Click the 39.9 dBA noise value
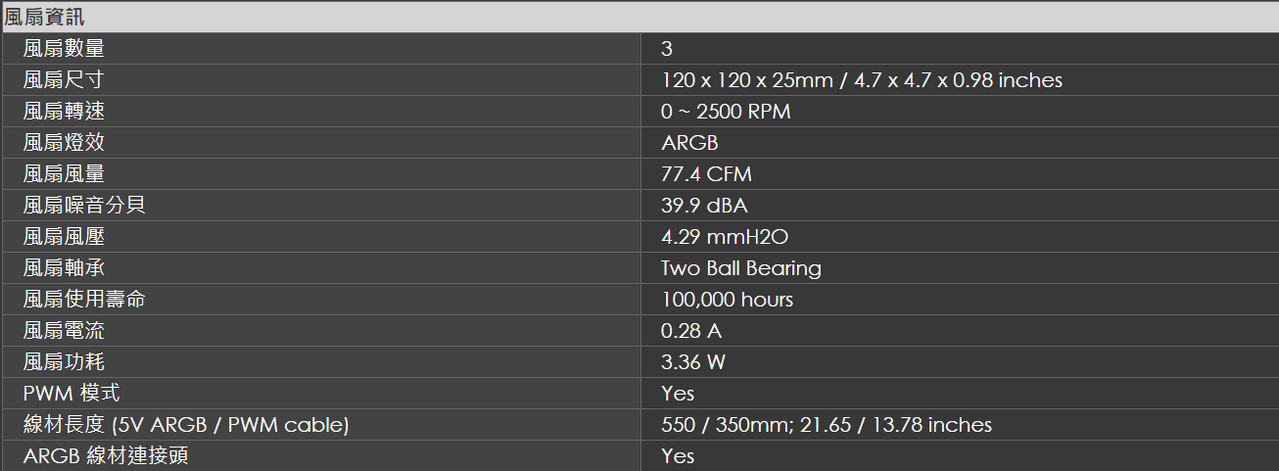The height and width of the screenshot is (471, 1279). coord(704,205)
